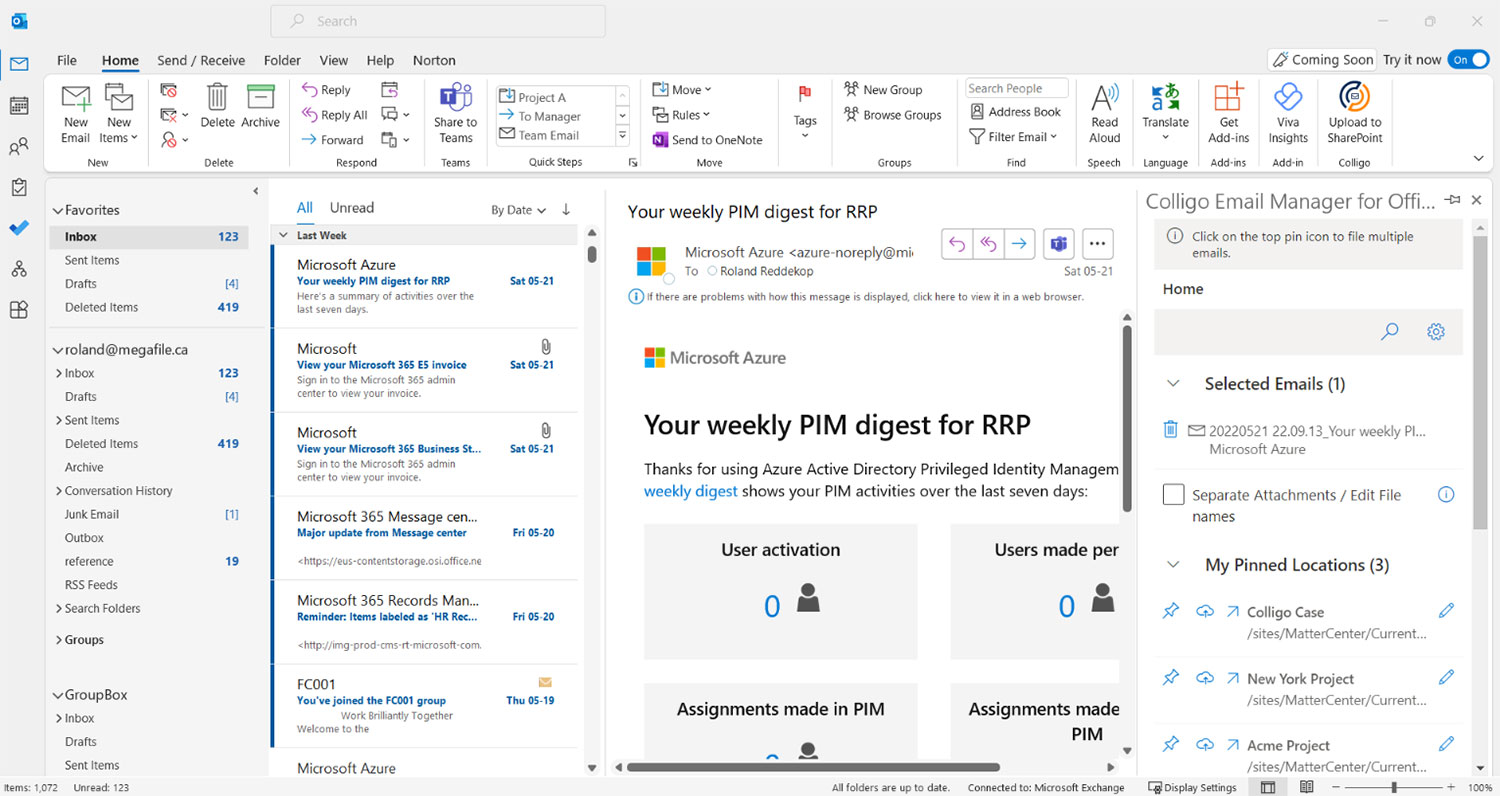Click Browse Groups
1500x796 pixels.
pyautogui.click(x=892, y=115)
